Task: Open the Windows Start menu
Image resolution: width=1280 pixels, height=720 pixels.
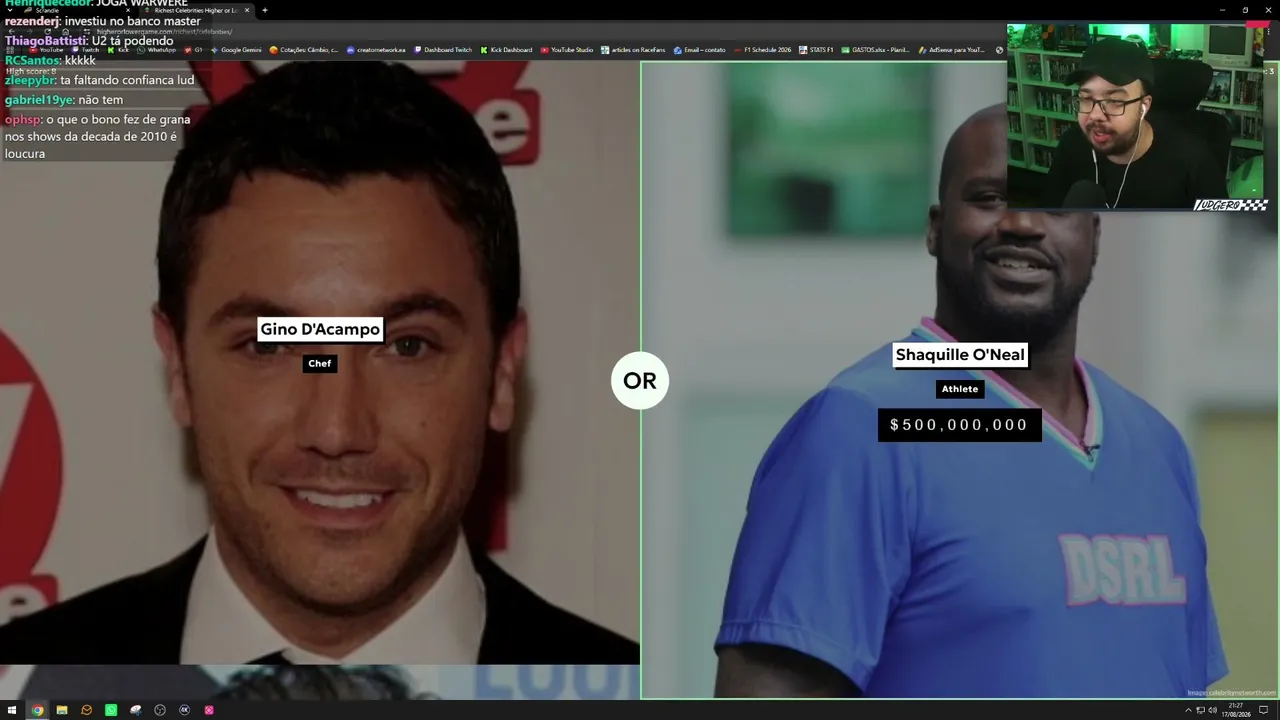Action: (12, 710)
